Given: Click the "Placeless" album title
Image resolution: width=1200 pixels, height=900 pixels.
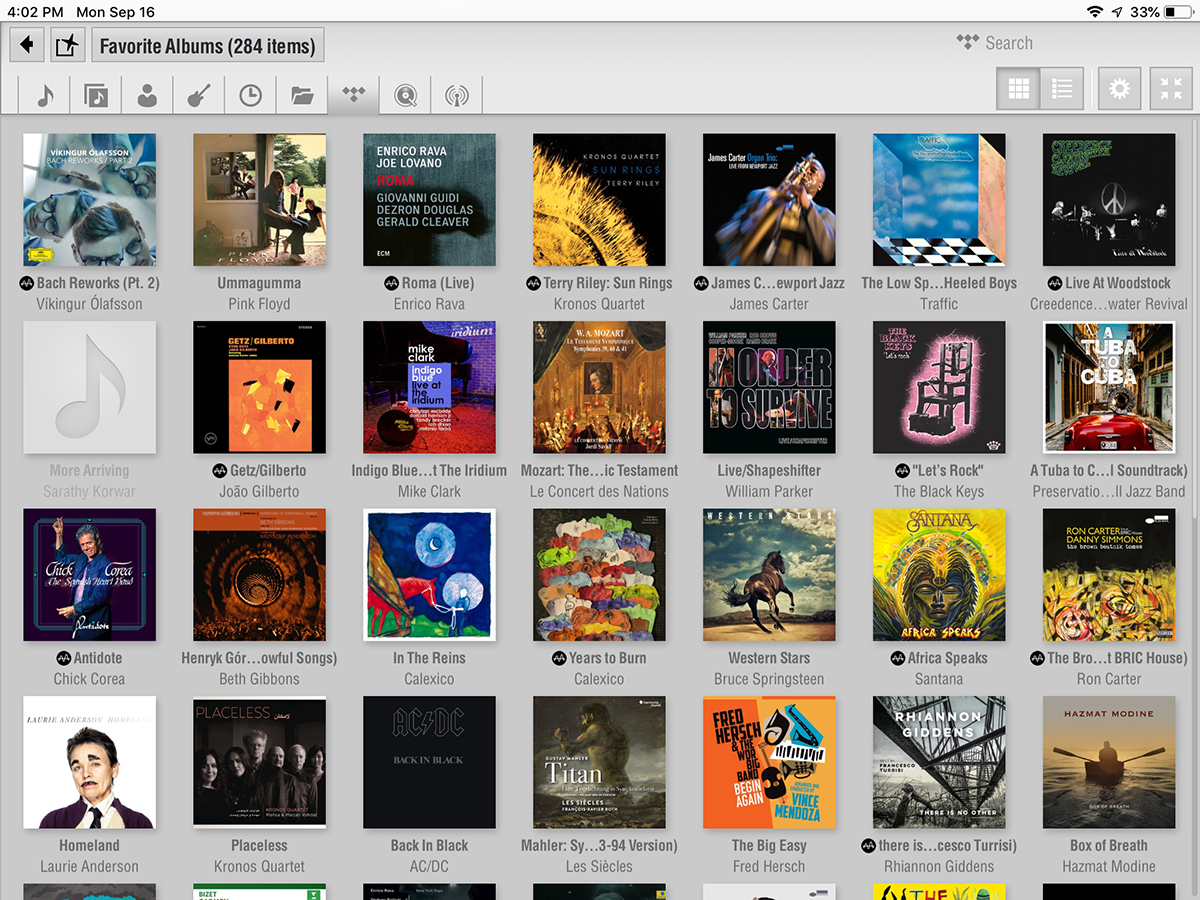Looking at the screenshot, I should 259,845.
